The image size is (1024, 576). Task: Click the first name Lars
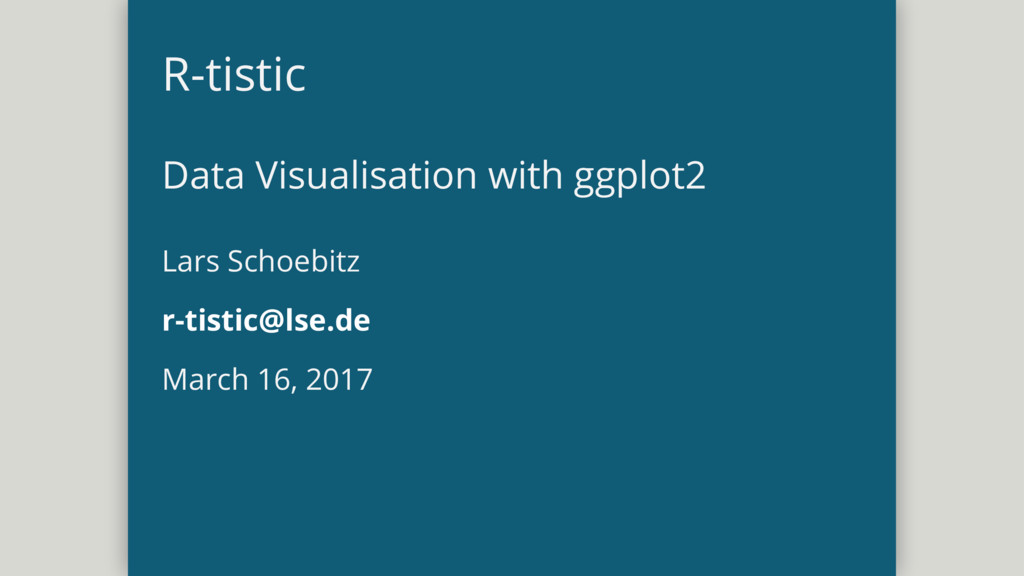[x=190, y=261]
